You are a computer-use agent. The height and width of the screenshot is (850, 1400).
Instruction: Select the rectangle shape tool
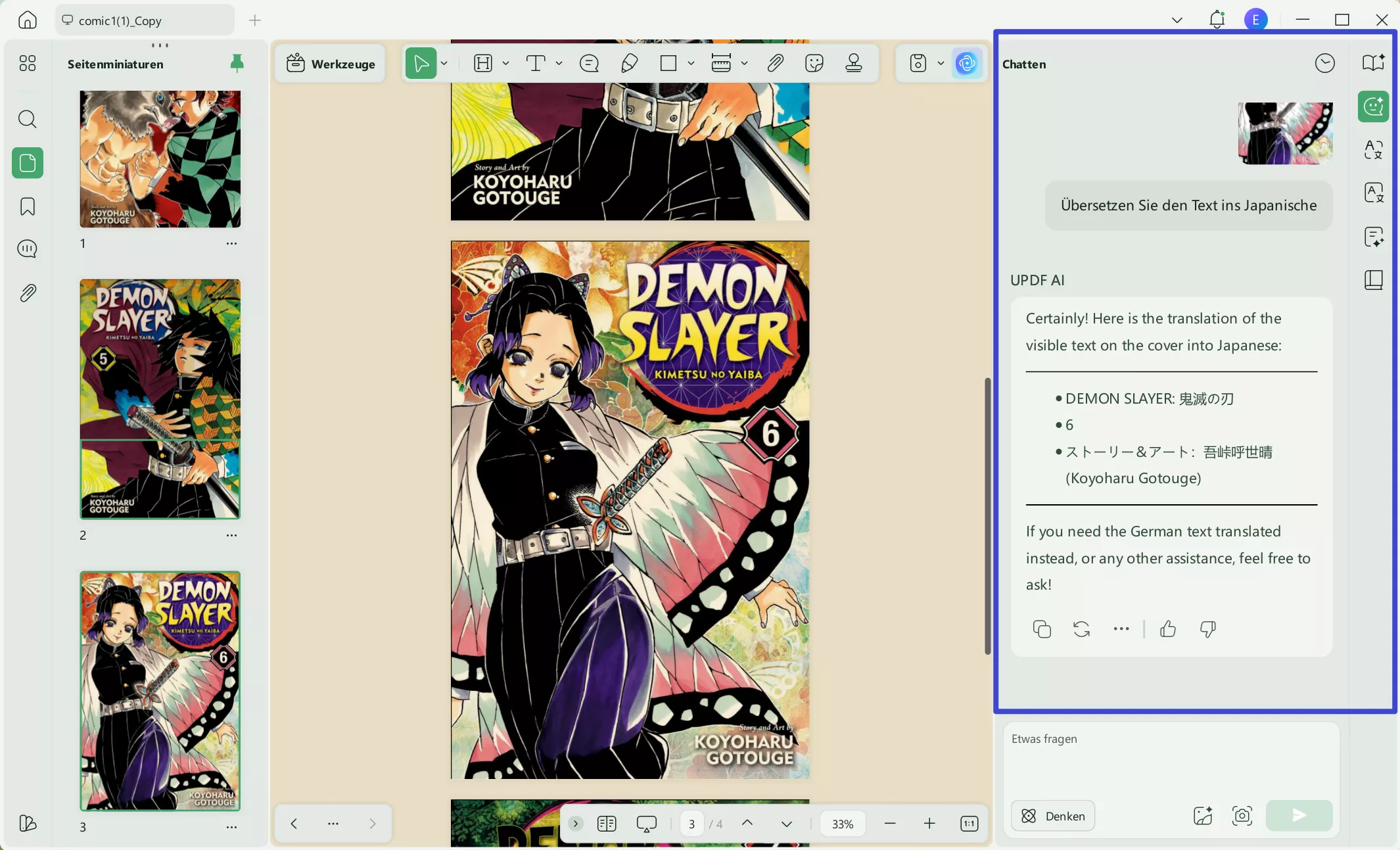[668, 63]
